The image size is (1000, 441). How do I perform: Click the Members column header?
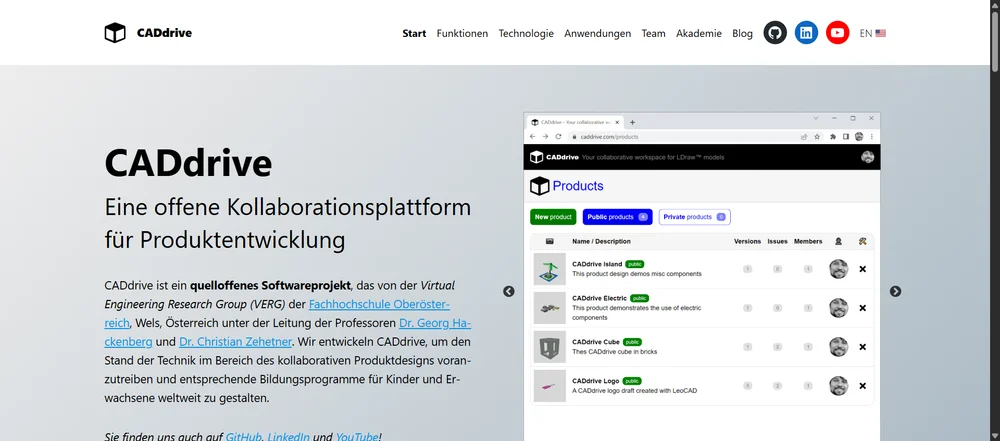pos(808,241)
